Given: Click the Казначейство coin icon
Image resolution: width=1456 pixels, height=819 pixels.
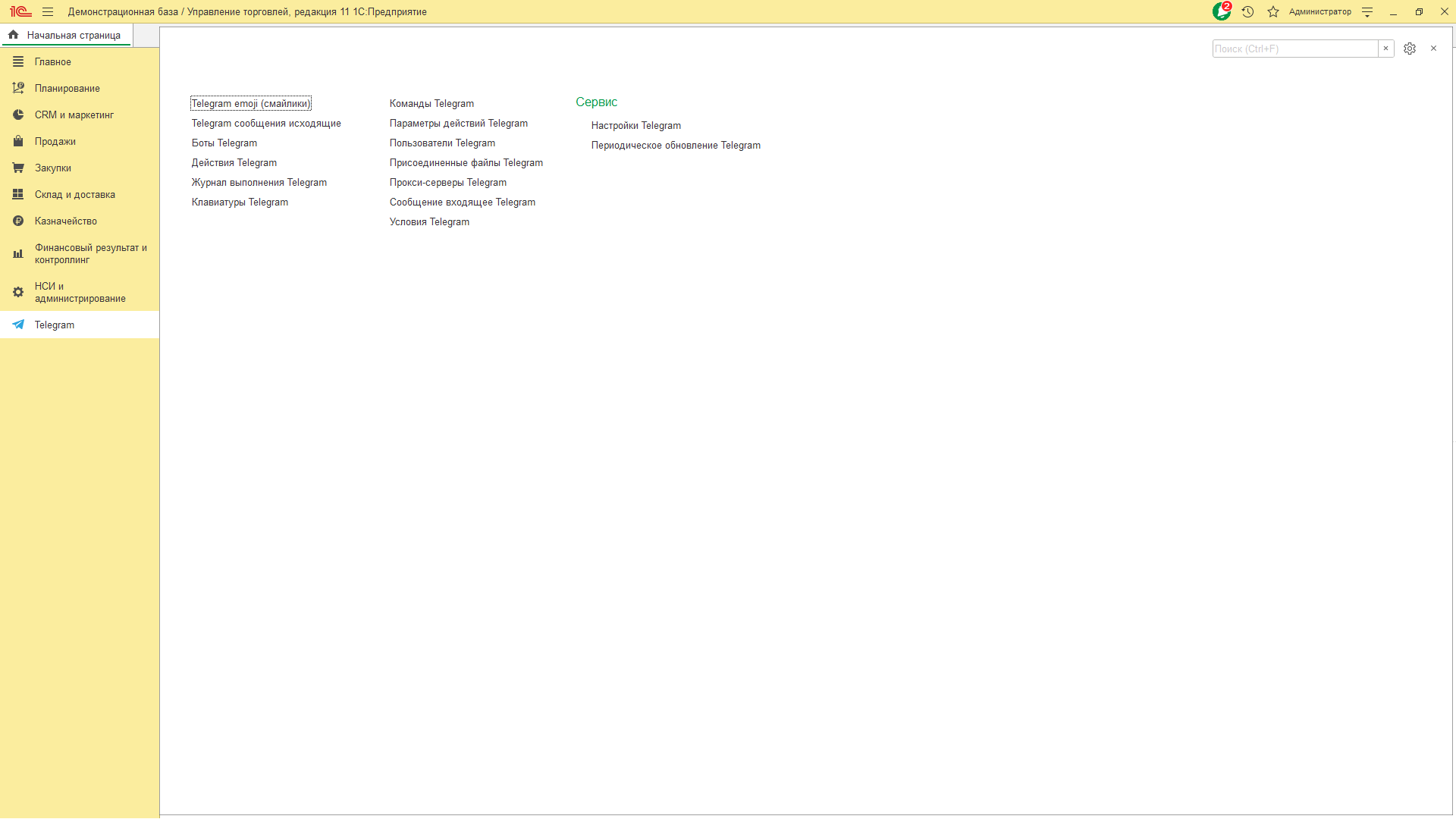Looking at the screenshot, I should [18, 221].
